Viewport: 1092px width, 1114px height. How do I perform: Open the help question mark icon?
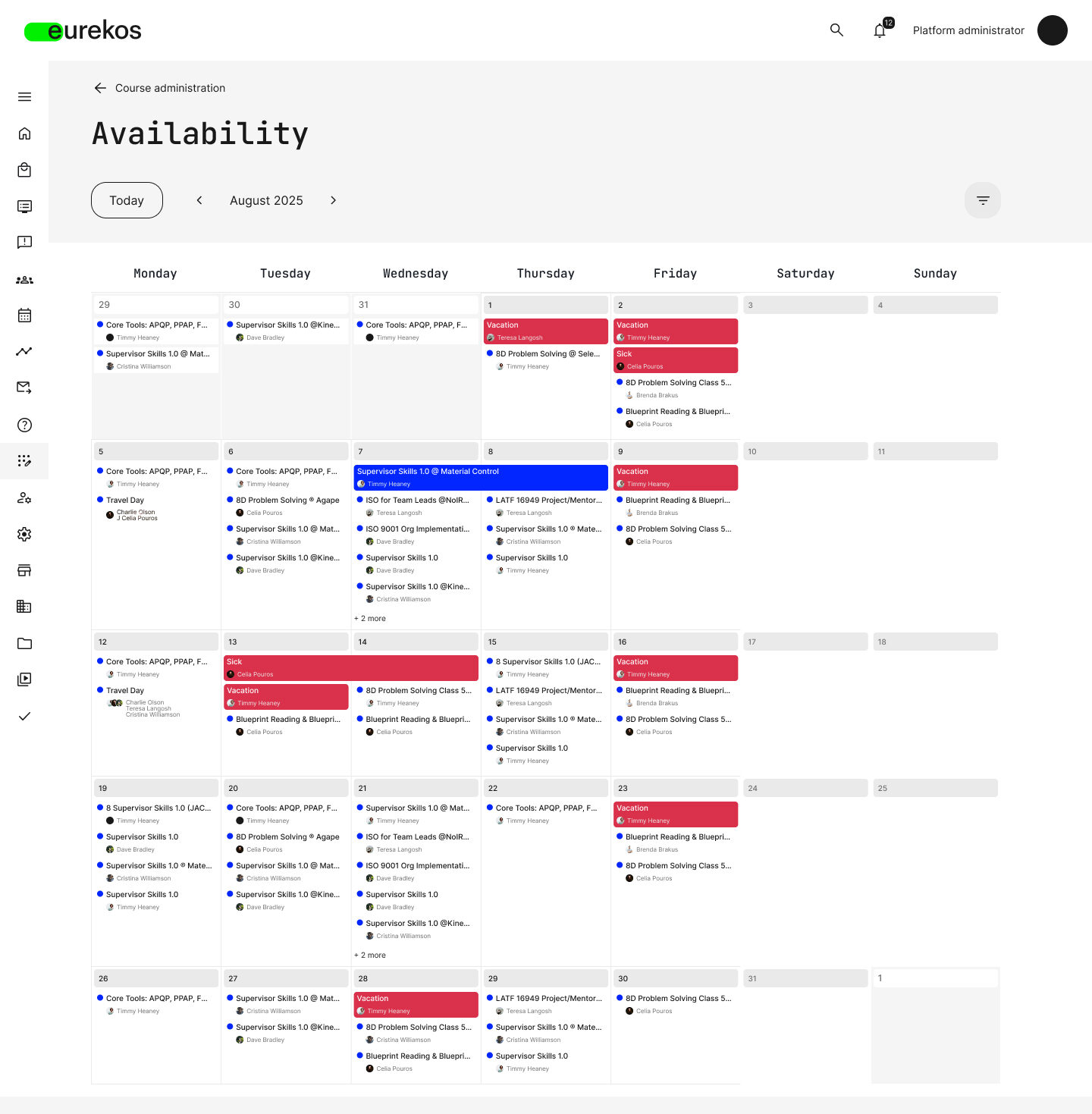[24, 425]
